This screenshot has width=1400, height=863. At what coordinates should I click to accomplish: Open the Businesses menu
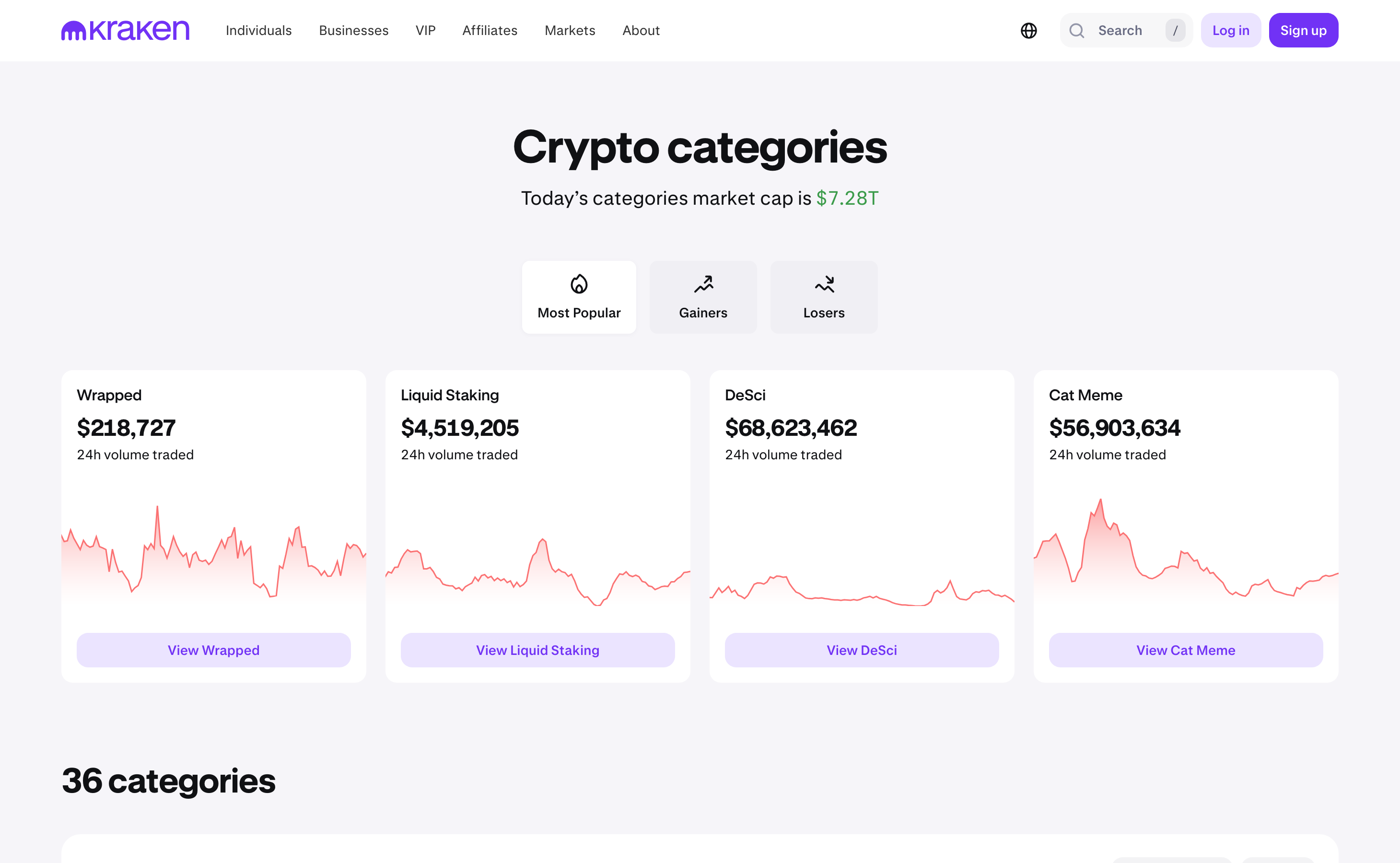pos(354,30)
